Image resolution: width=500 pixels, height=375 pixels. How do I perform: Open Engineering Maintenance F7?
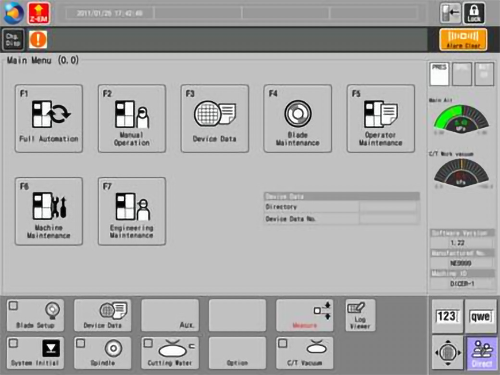pos(132,211)
